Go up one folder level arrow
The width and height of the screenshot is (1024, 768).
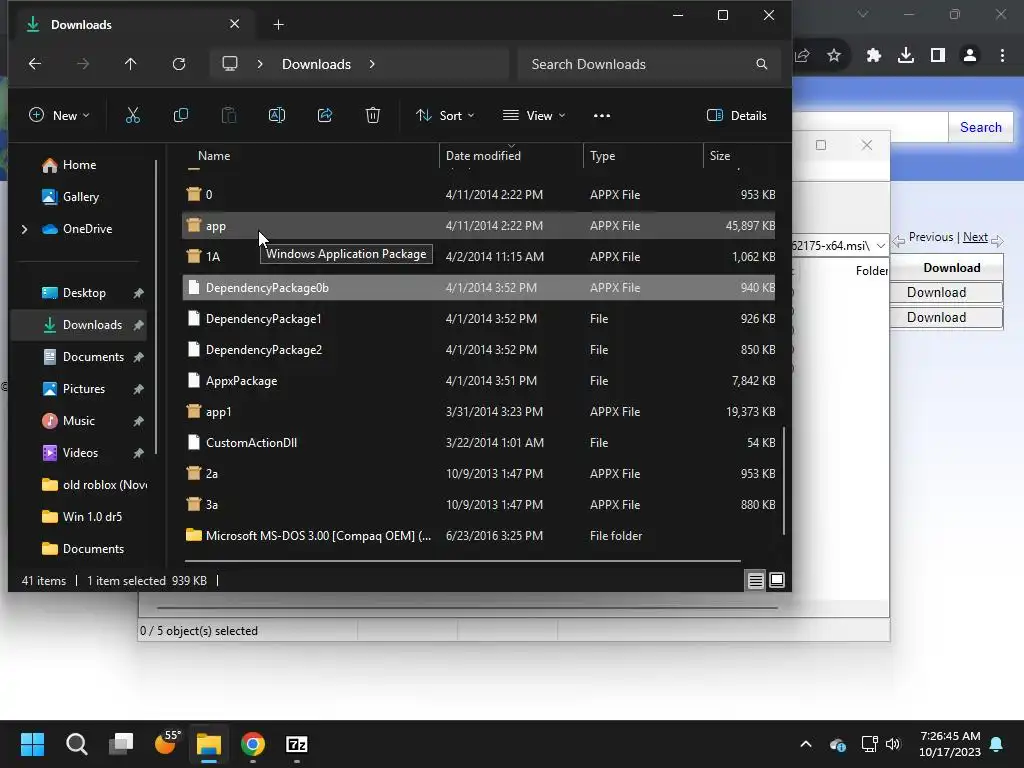click(131, 64)
